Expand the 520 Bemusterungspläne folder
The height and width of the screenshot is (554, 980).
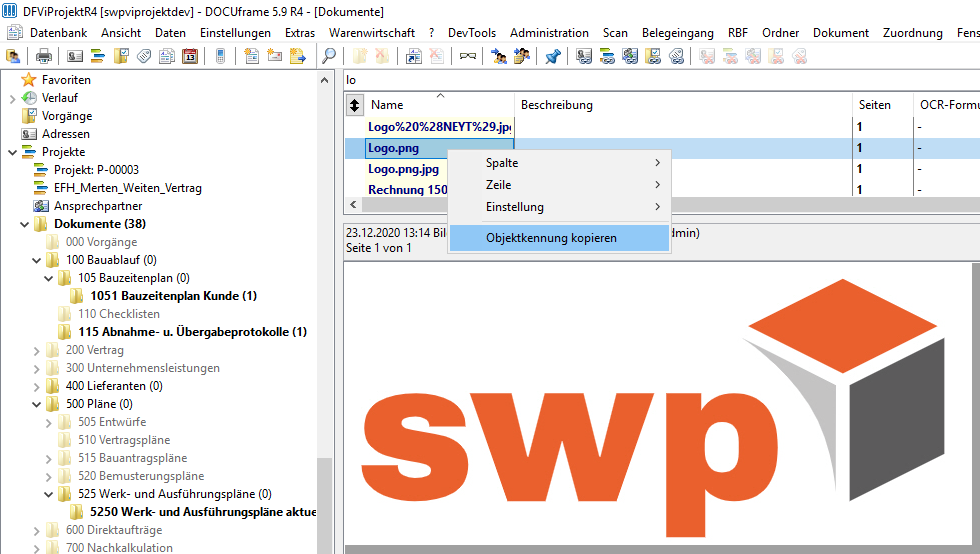click(x=48, y=477)
